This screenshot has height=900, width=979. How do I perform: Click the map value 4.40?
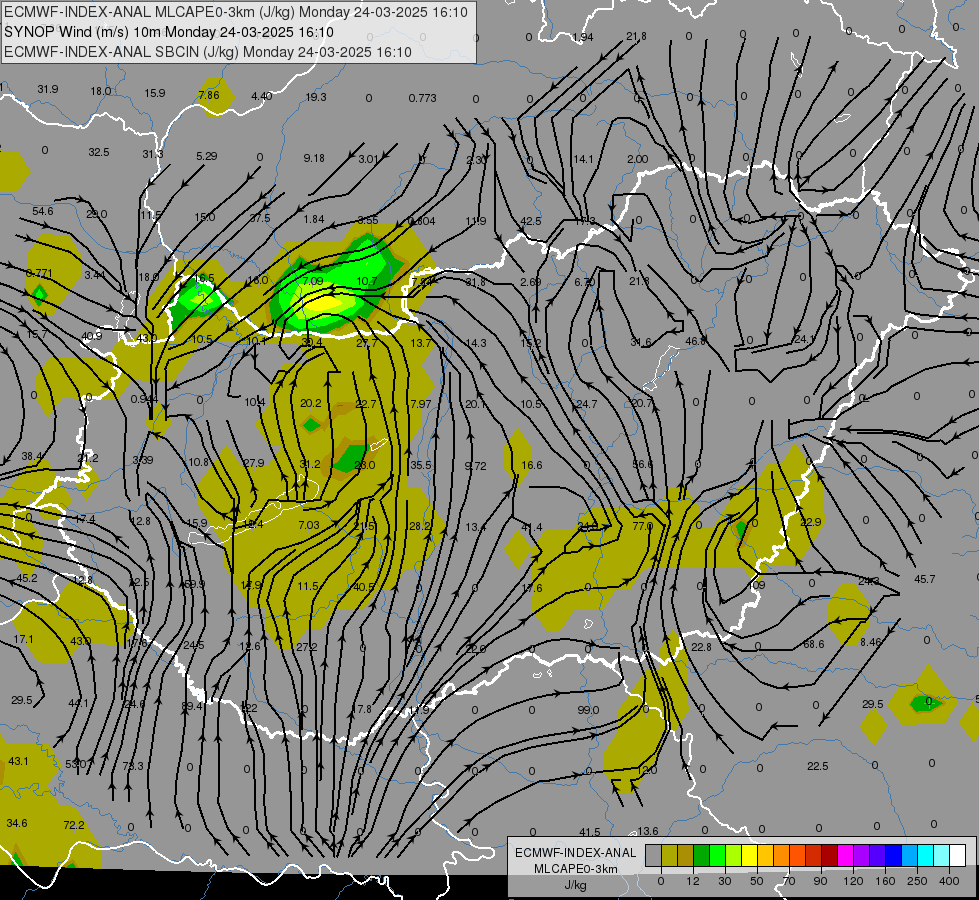[262, 96]
